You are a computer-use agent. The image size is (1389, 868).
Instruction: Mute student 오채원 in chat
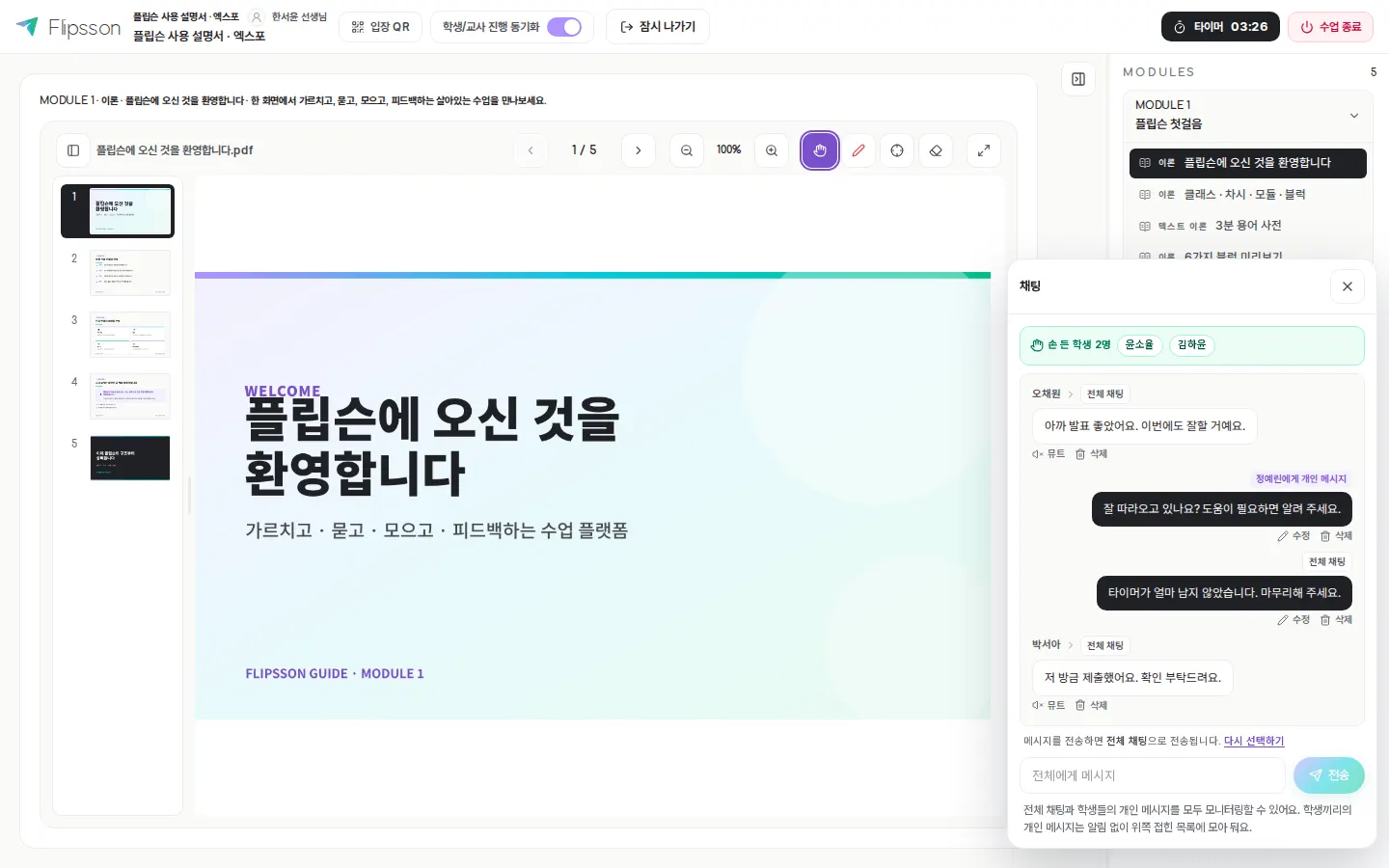[x=1049, y=454]
